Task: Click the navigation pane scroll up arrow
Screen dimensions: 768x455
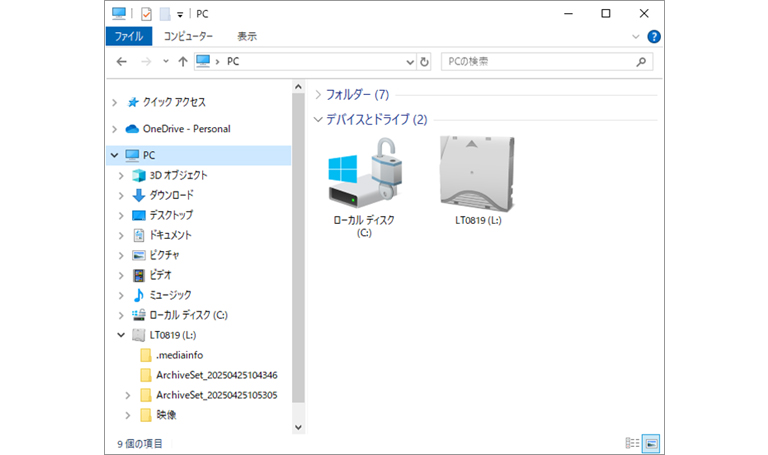Action: click(x=298, y=87)
